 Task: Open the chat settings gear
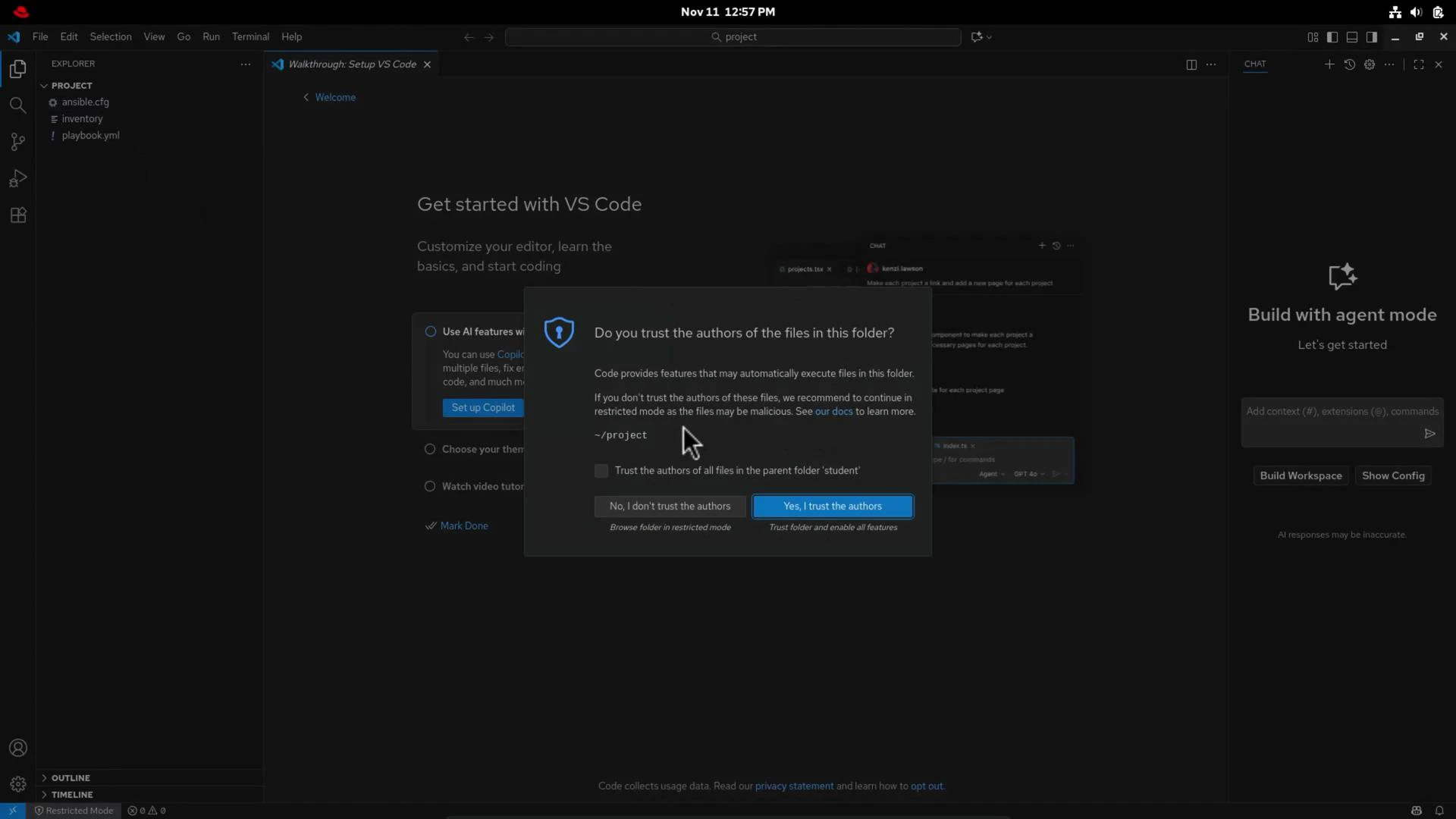[1370, 64]
